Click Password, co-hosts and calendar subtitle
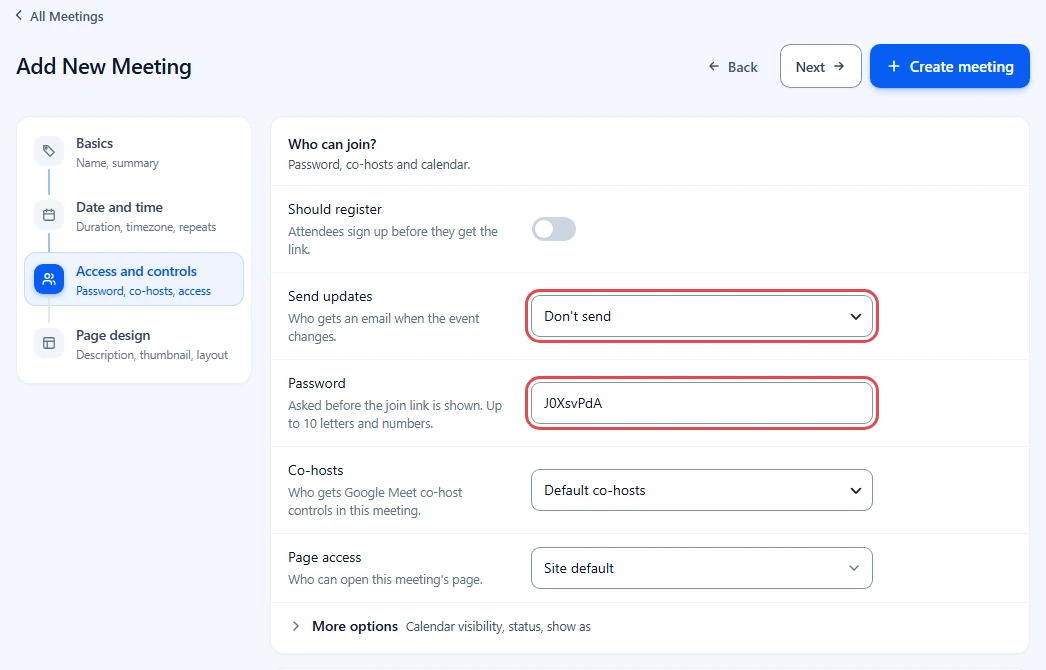 tap(379, 164)
